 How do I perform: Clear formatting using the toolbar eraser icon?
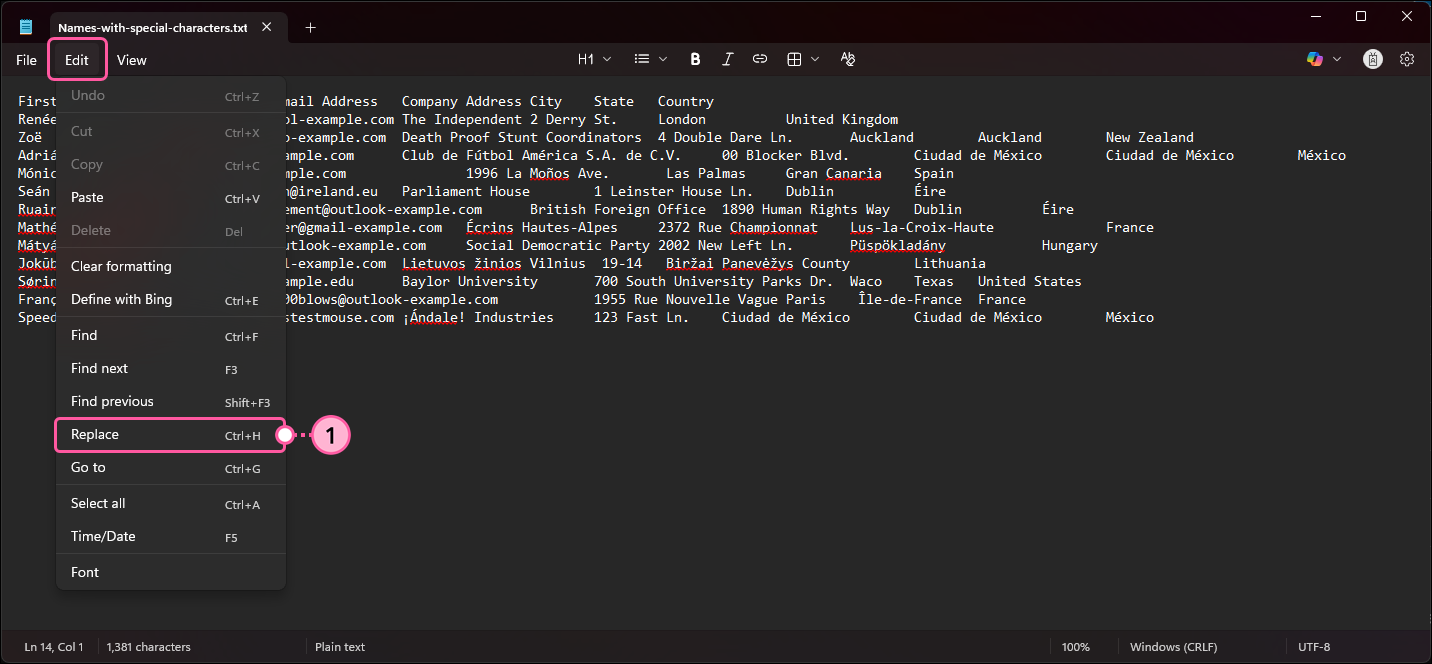[x=847, y=58]
